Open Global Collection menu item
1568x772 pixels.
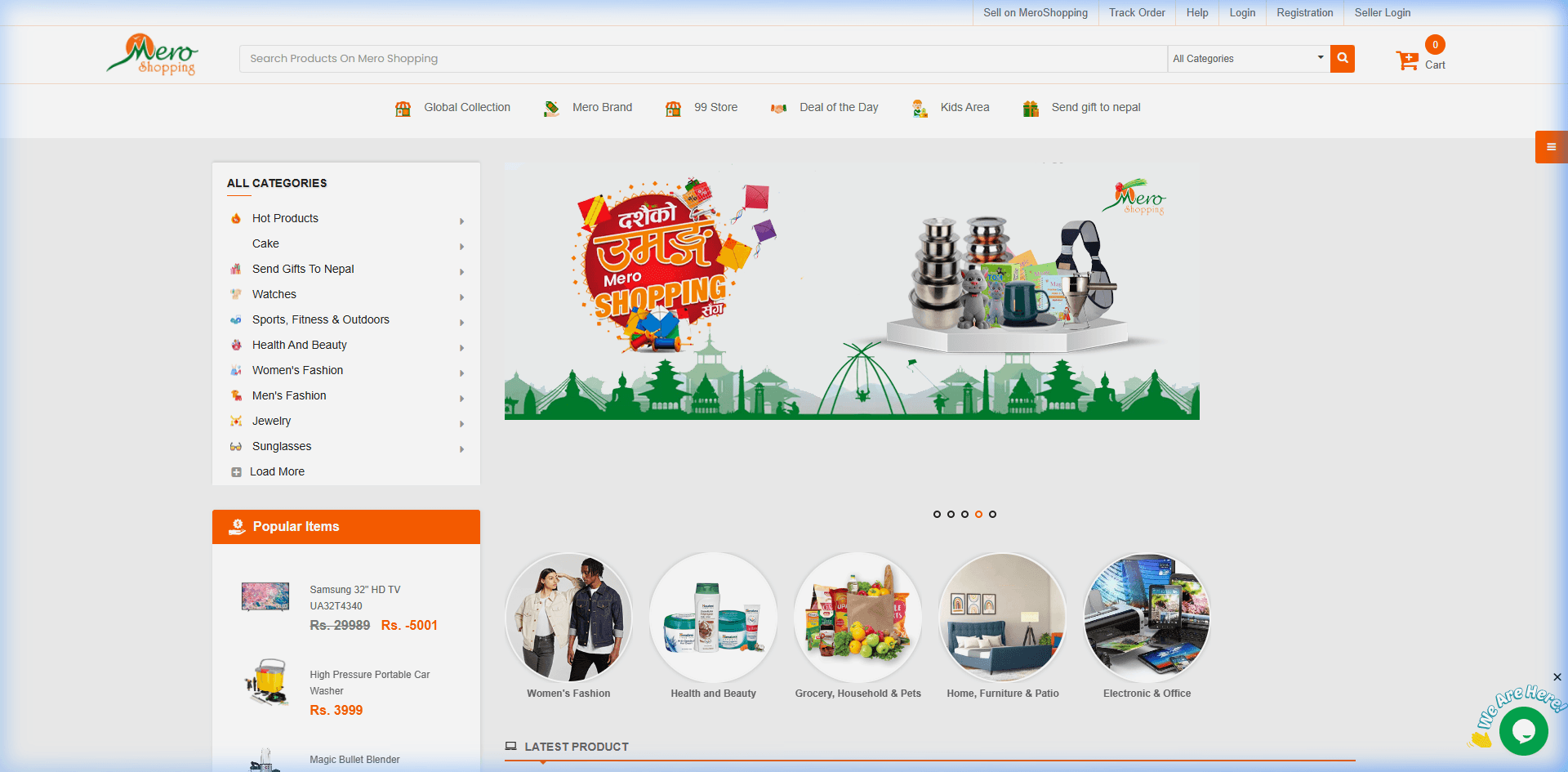(x=466, y=108)
